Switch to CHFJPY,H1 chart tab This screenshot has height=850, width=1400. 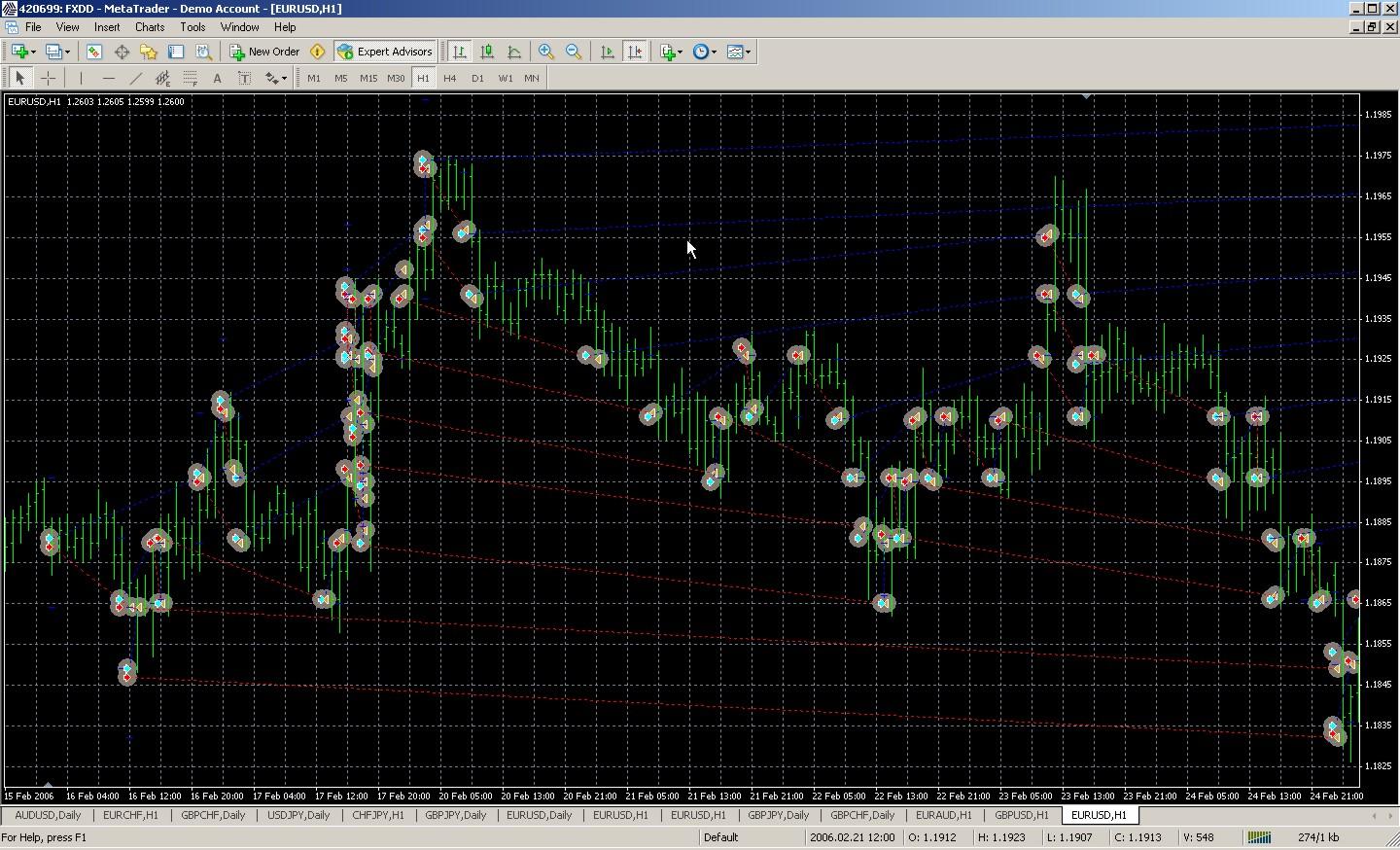[x=378, y=815]
